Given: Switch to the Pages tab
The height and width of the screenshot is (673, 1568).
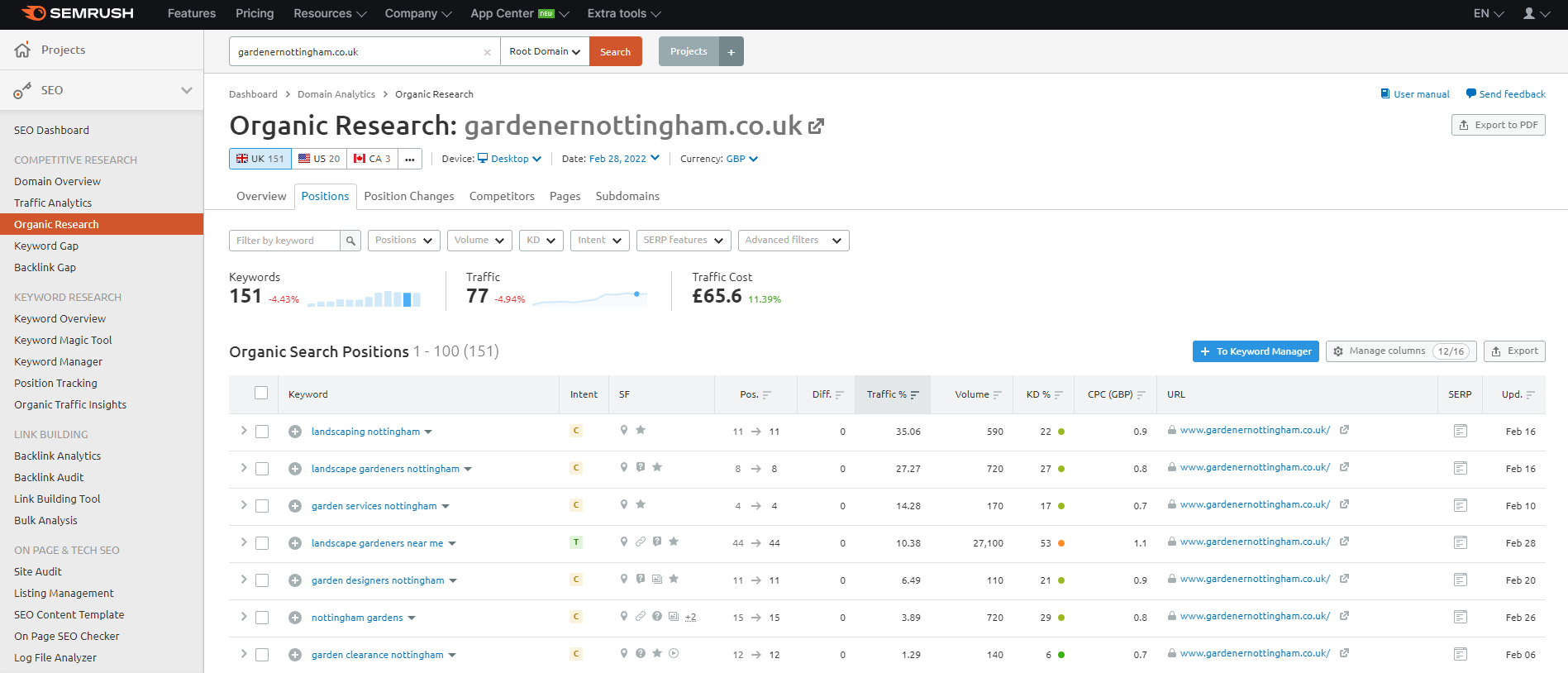Looking at the screenshot, I should [565, 196].
